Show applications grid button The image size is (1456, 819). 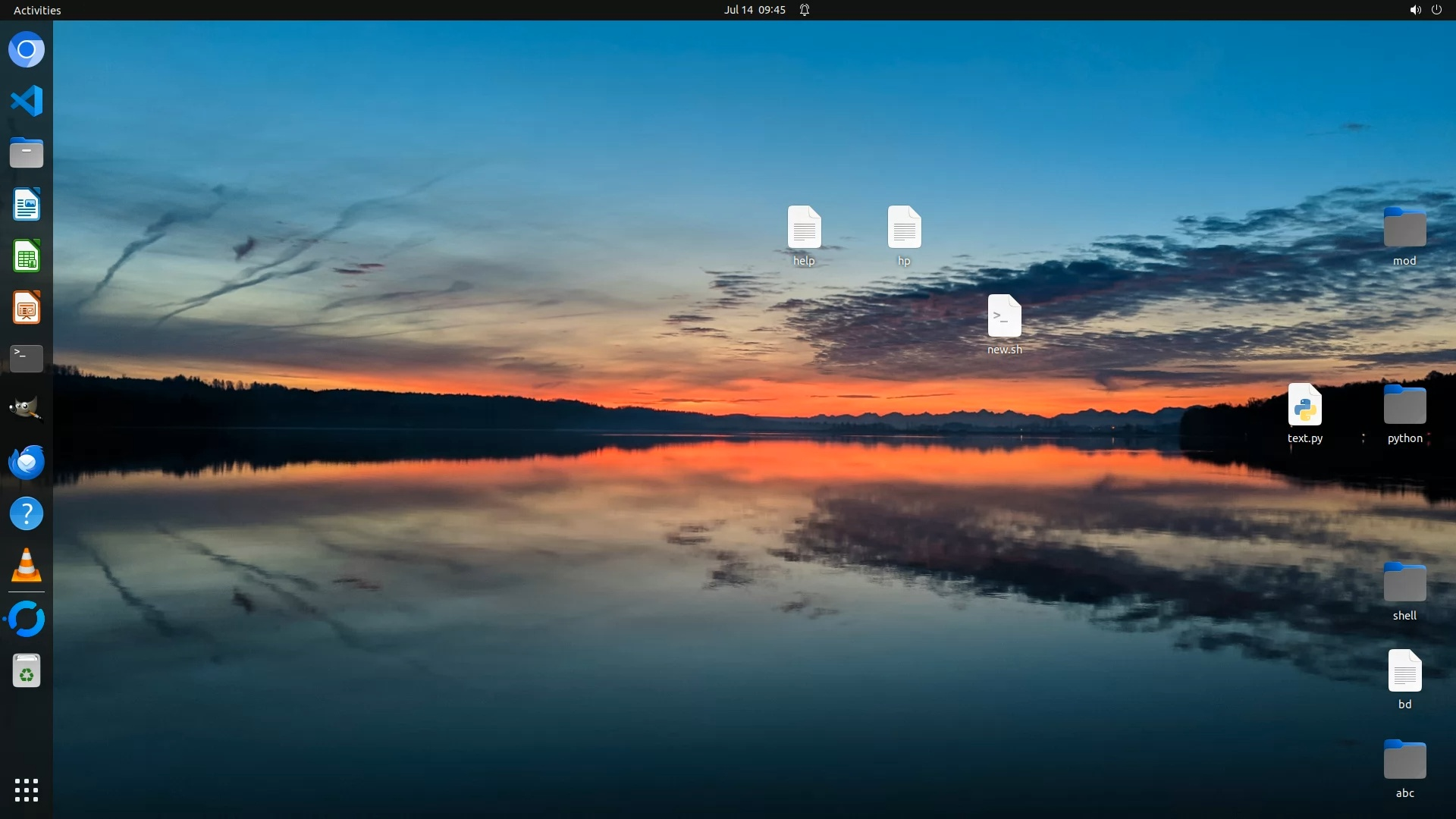[x=27, y=790]
